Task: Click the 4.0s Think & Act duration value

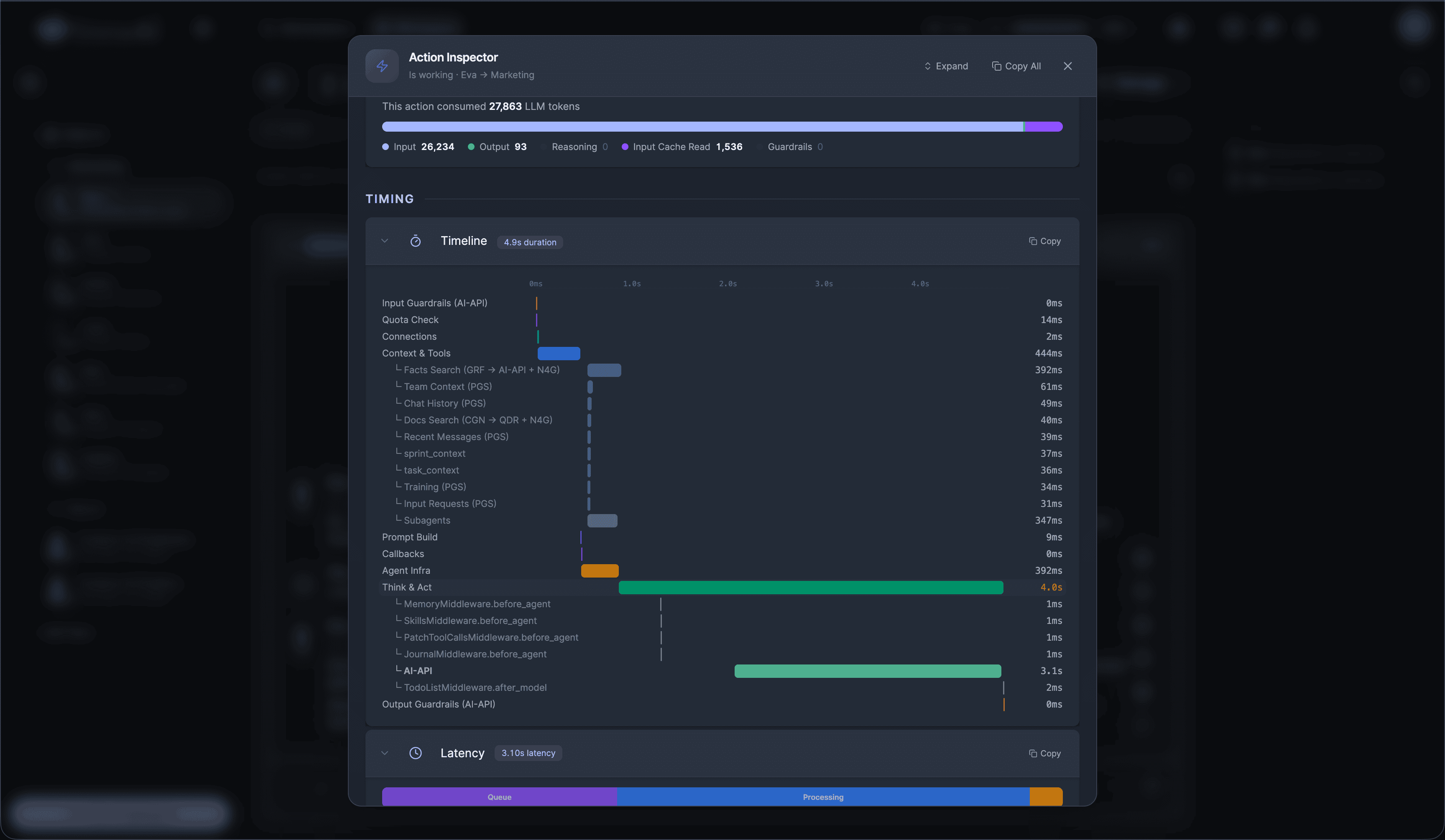Action: tap(1051, 587)
